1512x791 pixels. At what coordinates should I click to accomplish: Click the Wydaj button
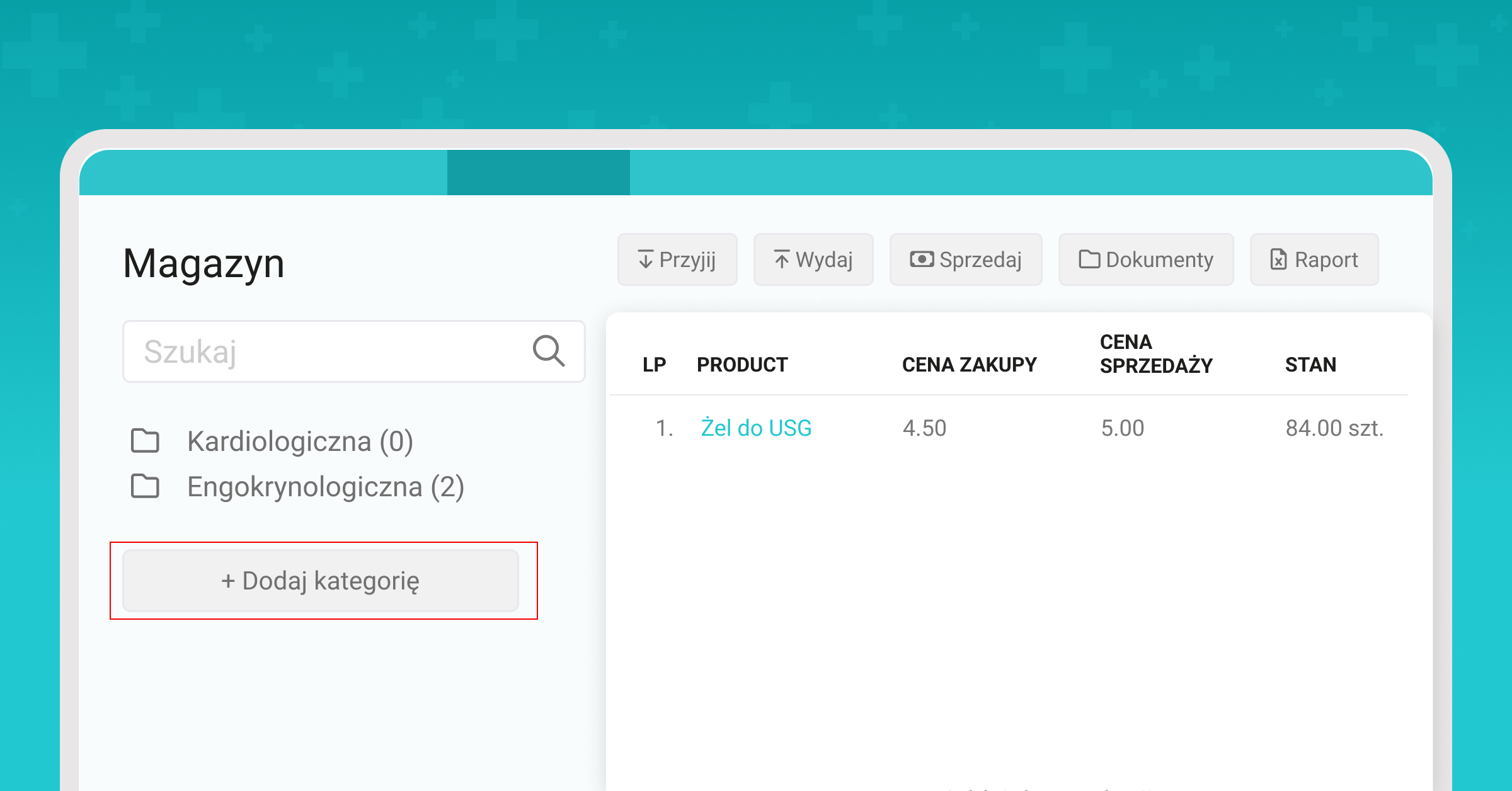pos(813,259)
